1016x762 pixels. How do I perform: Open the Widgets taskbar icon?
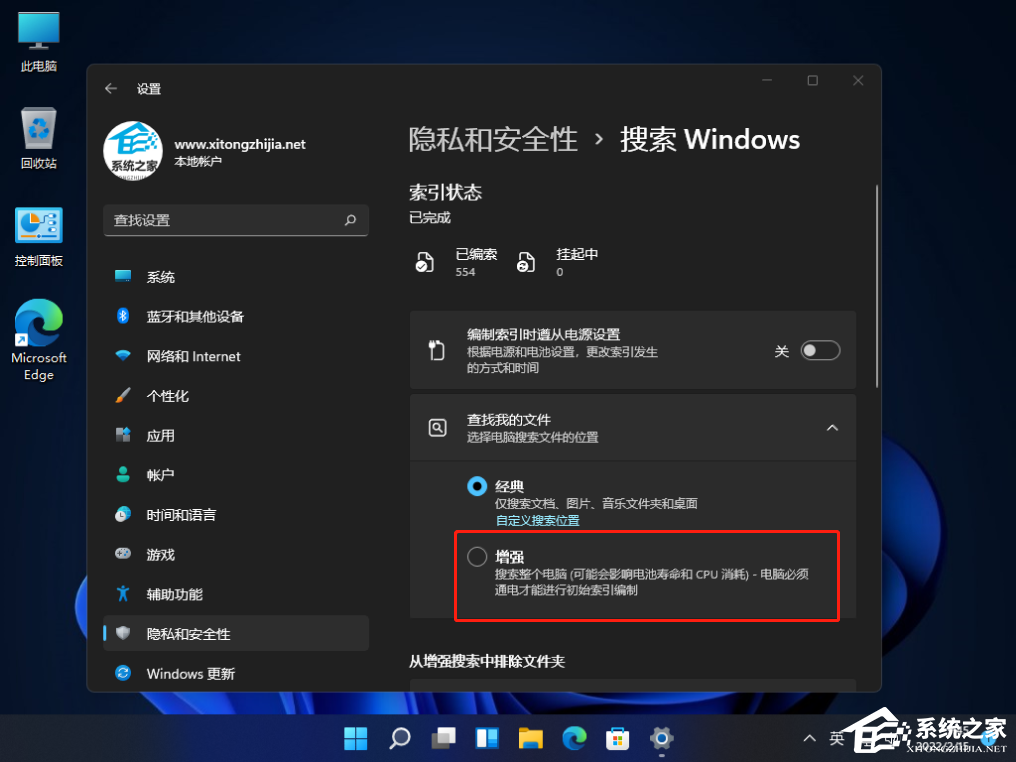point(487,738)
